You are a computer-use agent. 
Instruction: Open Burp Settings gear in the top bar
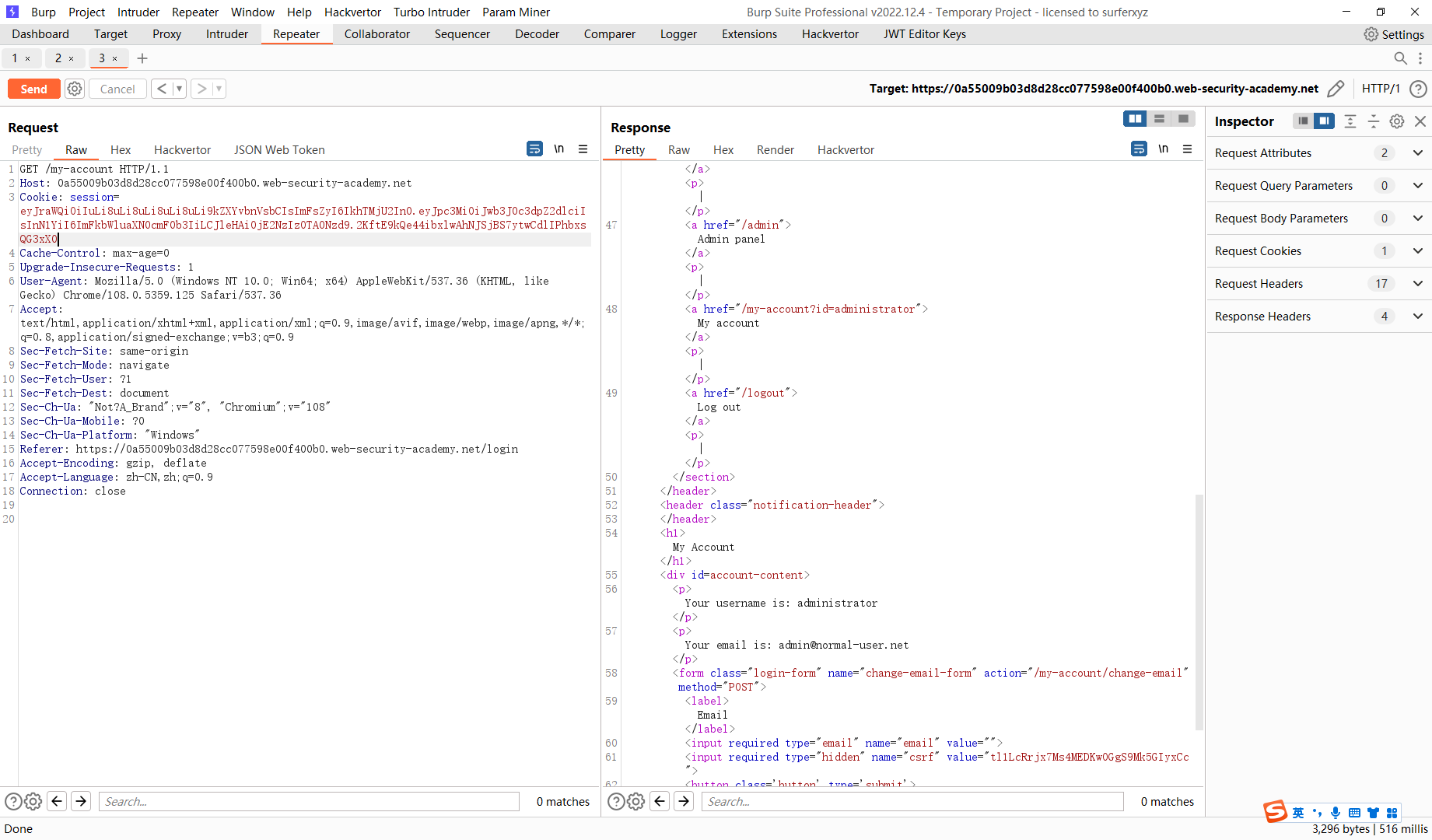pyautogui.click(x=1371, y=34)
